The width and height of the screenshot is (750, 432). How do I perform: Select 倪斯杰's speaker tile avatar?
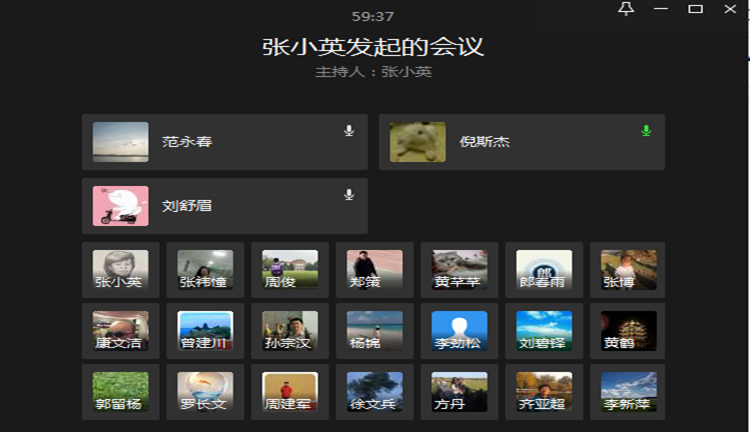(417, 142)
